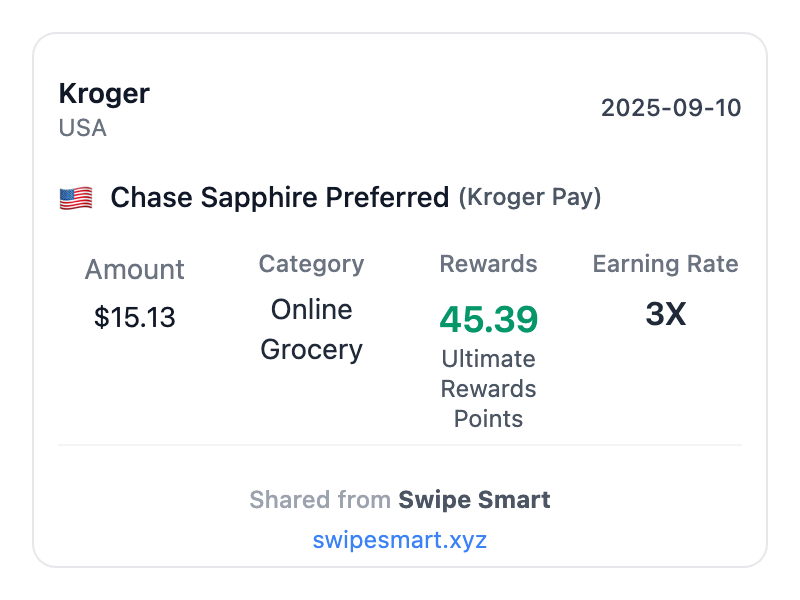This screenshot has width=800, height=600.
Task: Click the Kroger Pay payment method label
Action: tap(530, 198)
